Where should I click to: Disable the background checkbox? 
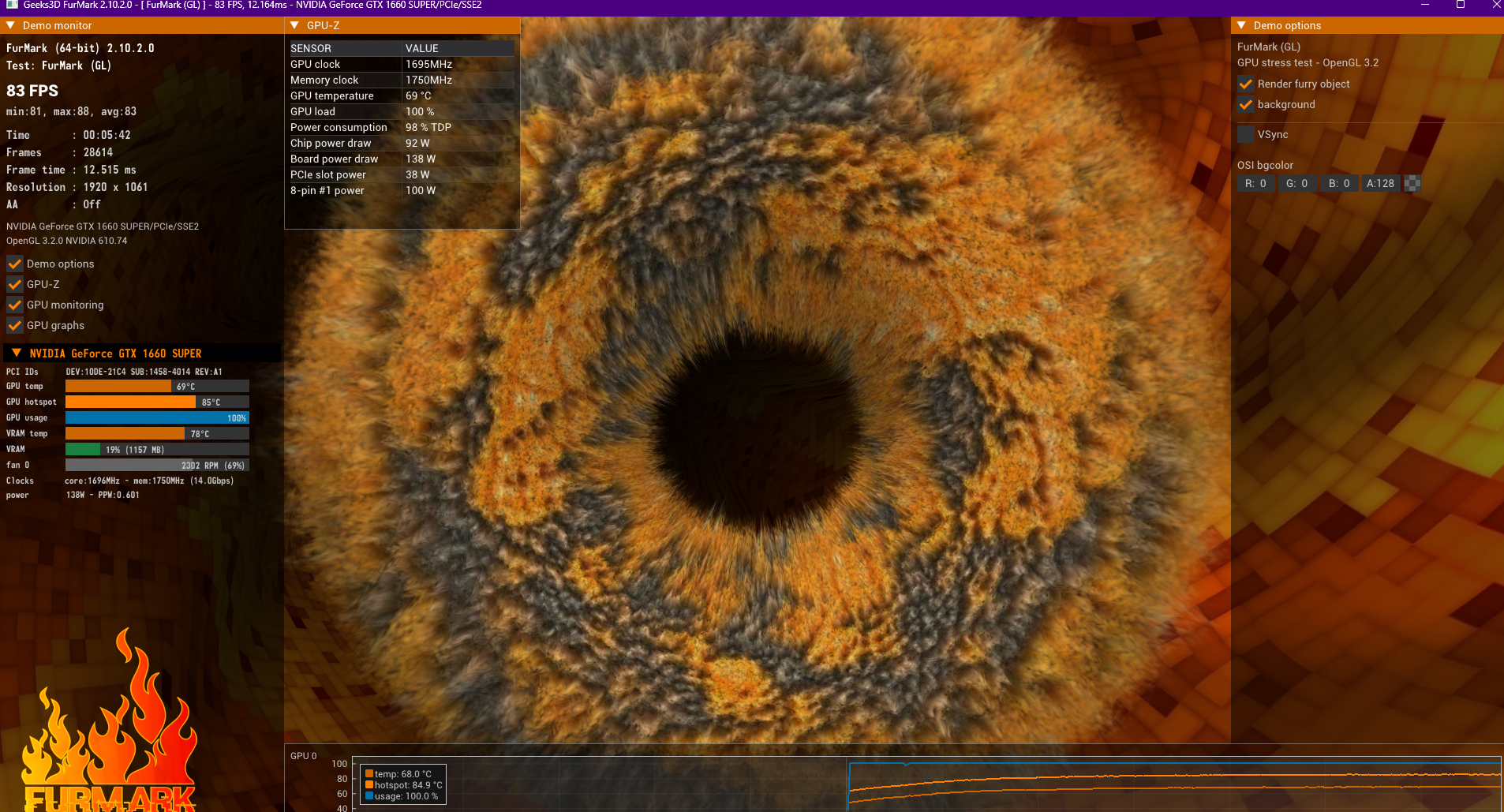pyautogui.click(x=1246, y=104)
